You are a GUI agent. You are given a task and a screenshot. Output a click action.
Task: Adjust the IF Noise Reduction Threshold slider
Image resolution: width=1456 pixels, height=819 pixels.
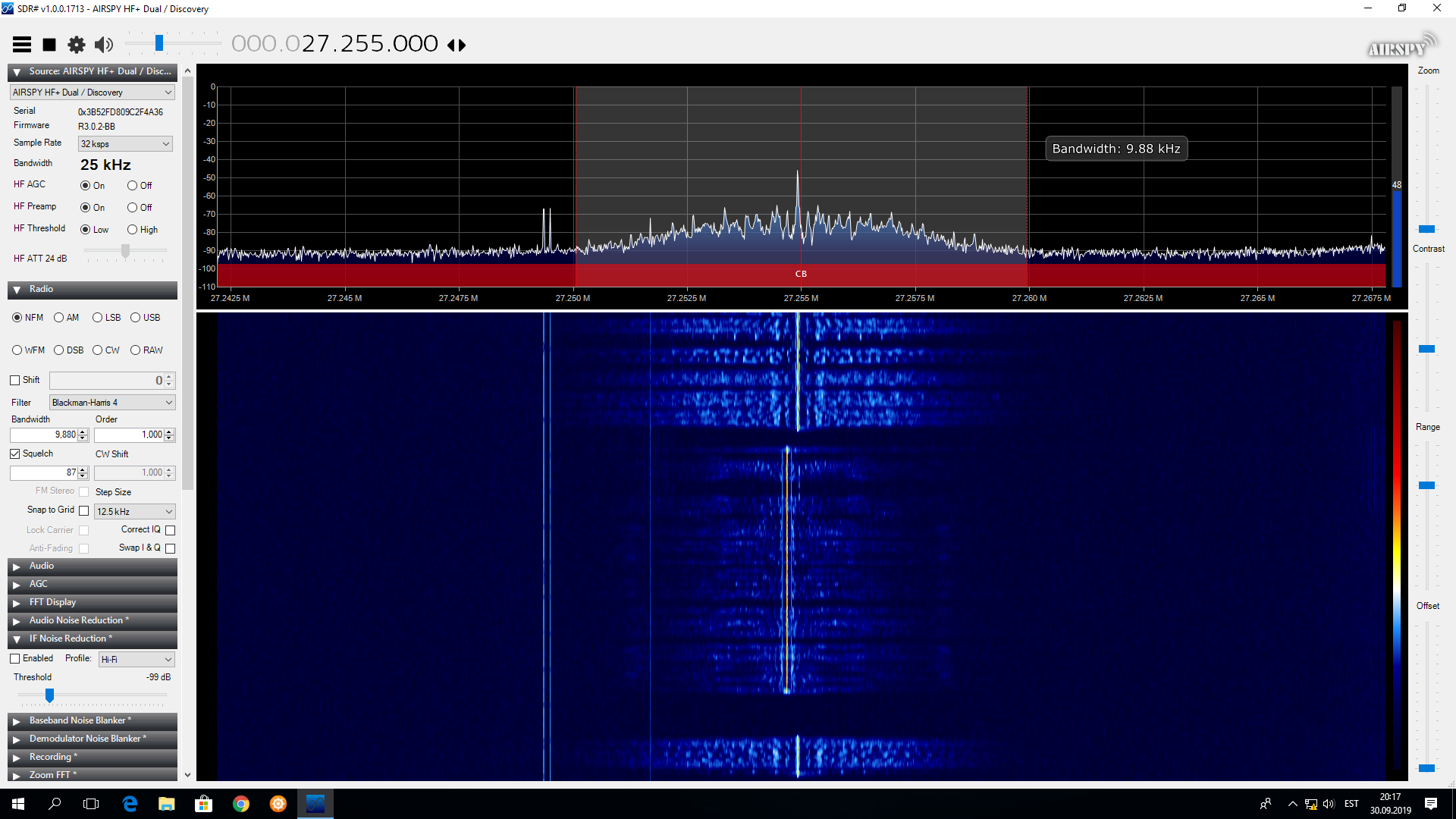point(50,695)
